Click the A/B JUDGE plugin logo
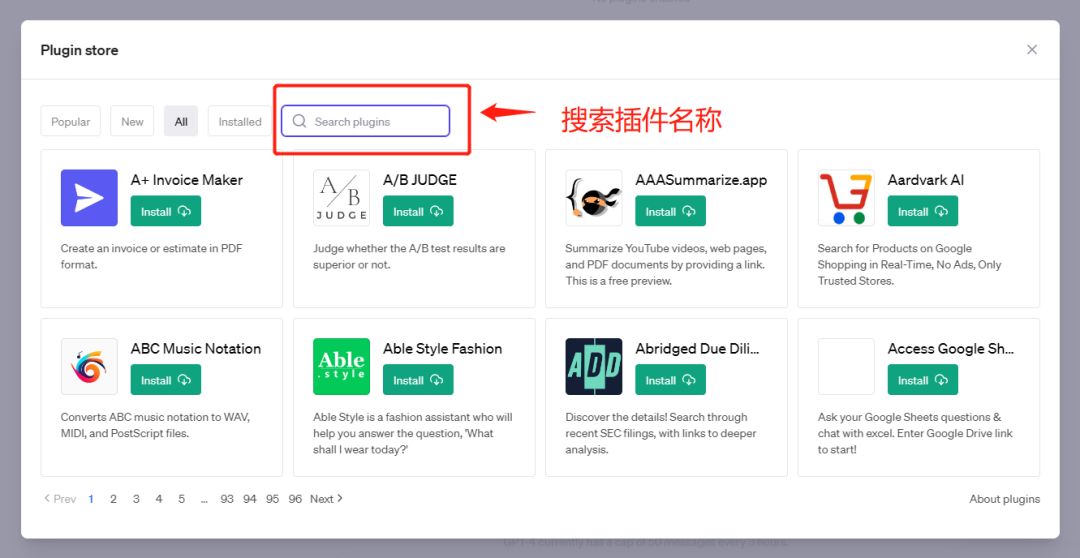Image resolution: width=1080 pixels, height=558 pixels. click(341, 198)
